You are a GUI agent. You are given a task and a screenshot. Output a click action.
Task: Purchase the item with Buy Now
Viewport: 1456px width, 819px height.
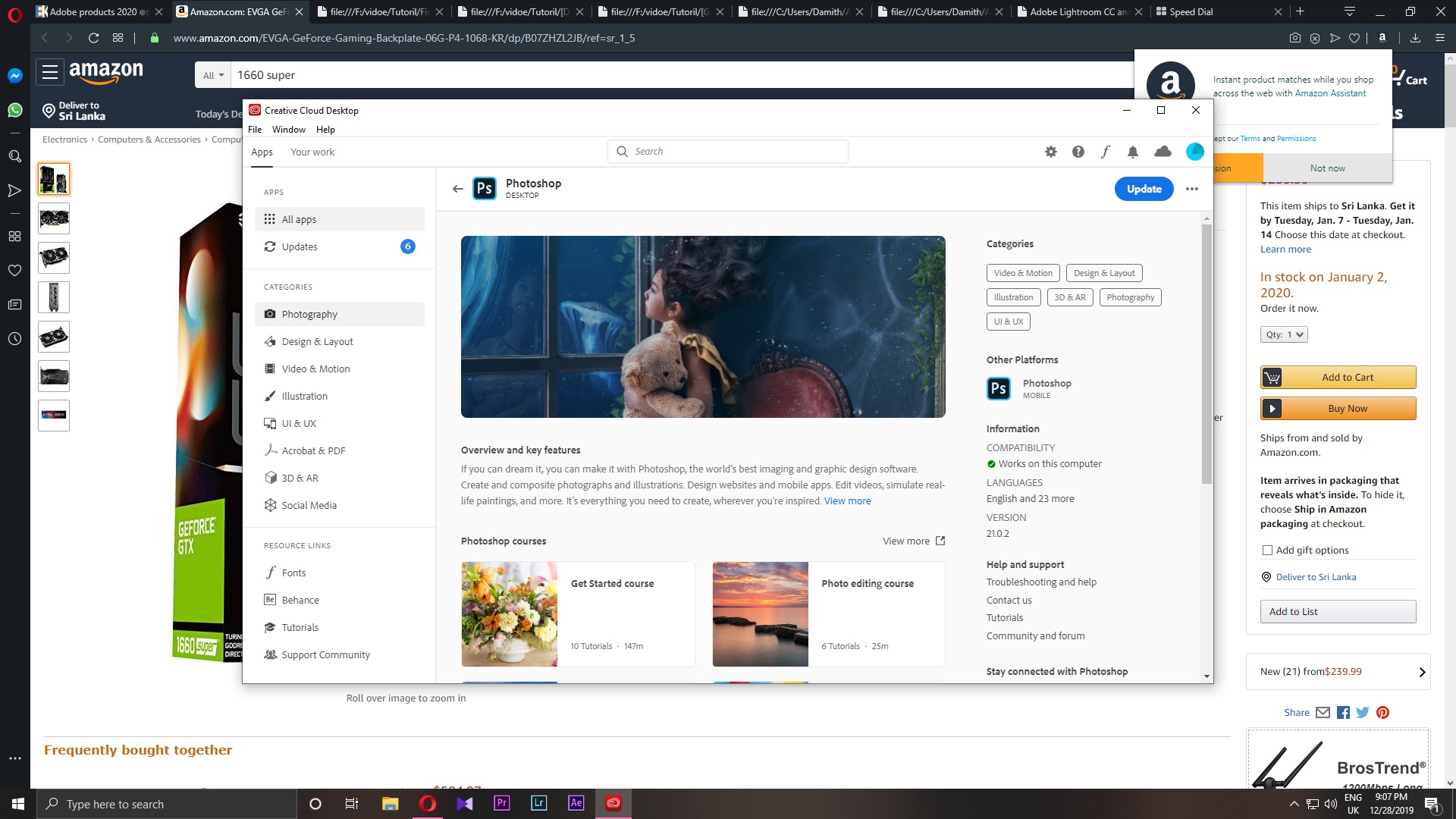1338,408
